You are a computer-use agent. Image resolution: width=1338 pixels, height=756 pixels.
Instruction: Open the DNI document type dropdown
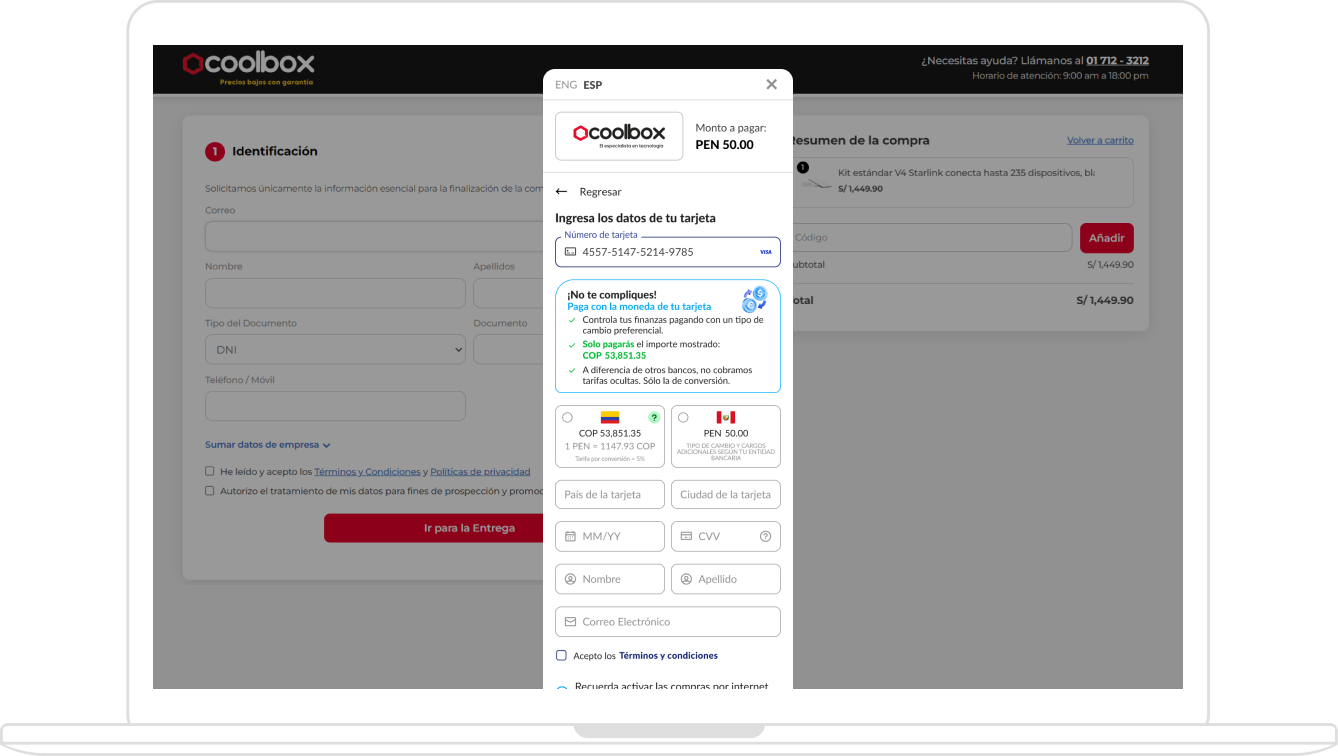pyautogui.click(x=335, y=349)
